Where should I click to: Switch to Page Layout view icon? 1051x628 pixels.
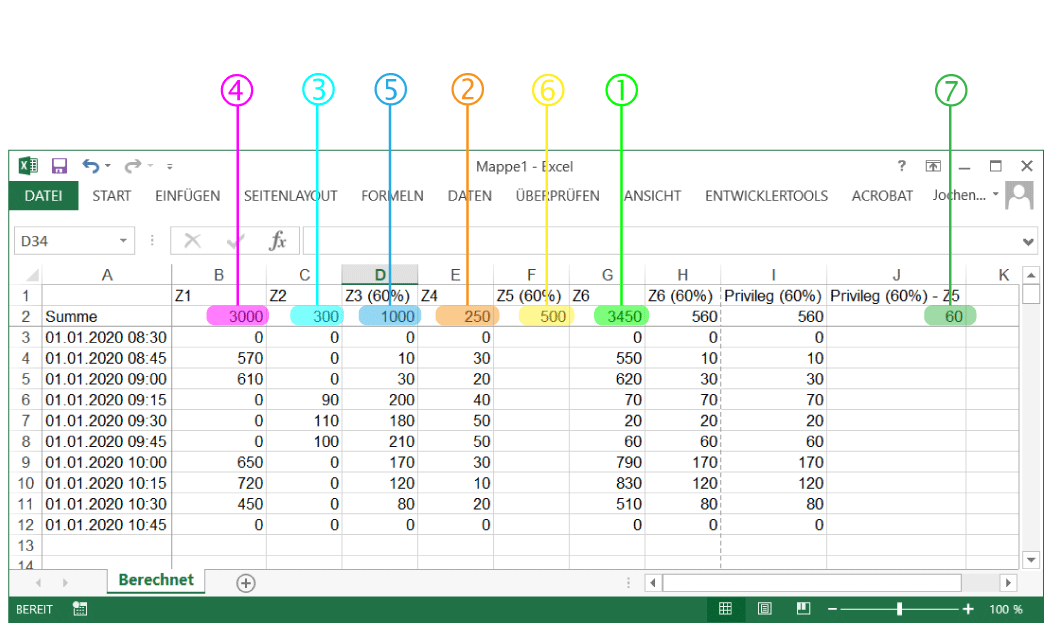(764, 609)
